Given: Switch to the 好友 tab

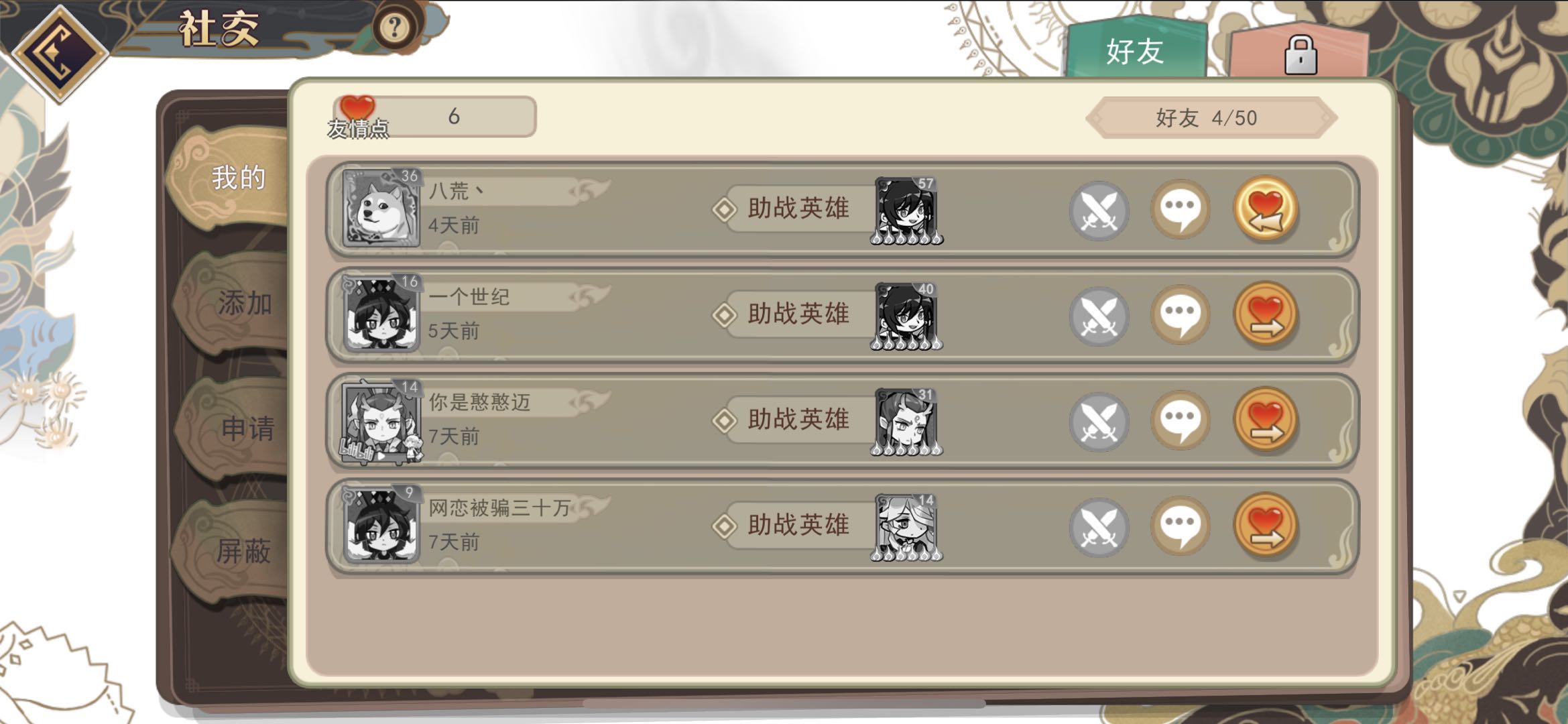Looking at the screenshot, I should [x=1135, y=50].
